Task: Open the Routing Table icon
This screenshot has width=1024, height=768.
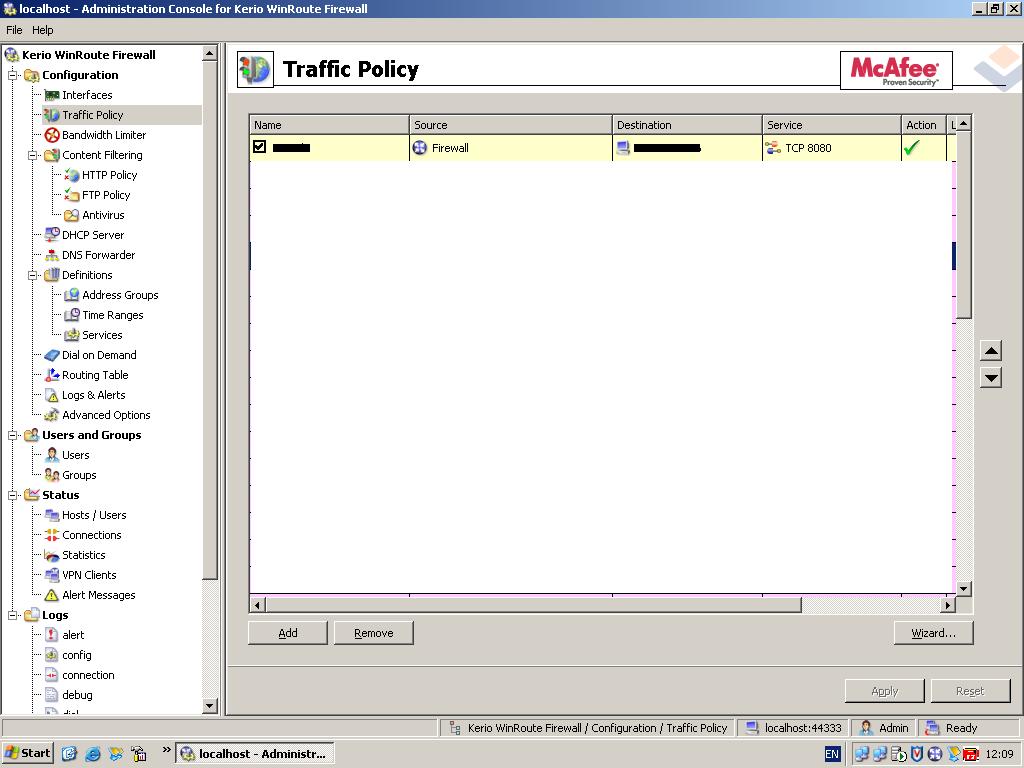Action: pos(52,376)
